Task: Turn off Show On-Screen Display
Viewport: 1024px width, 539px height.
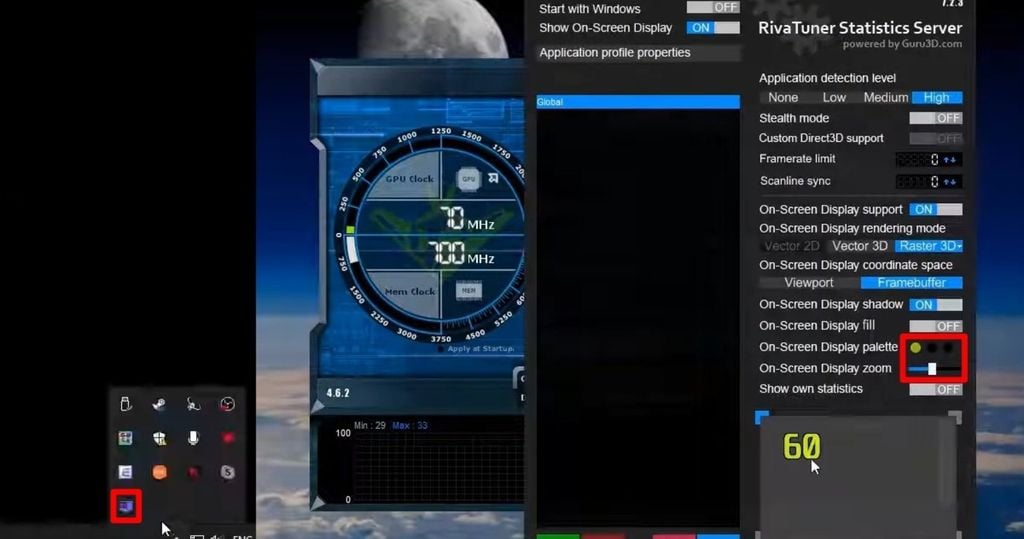Action: tap(713, 28)
